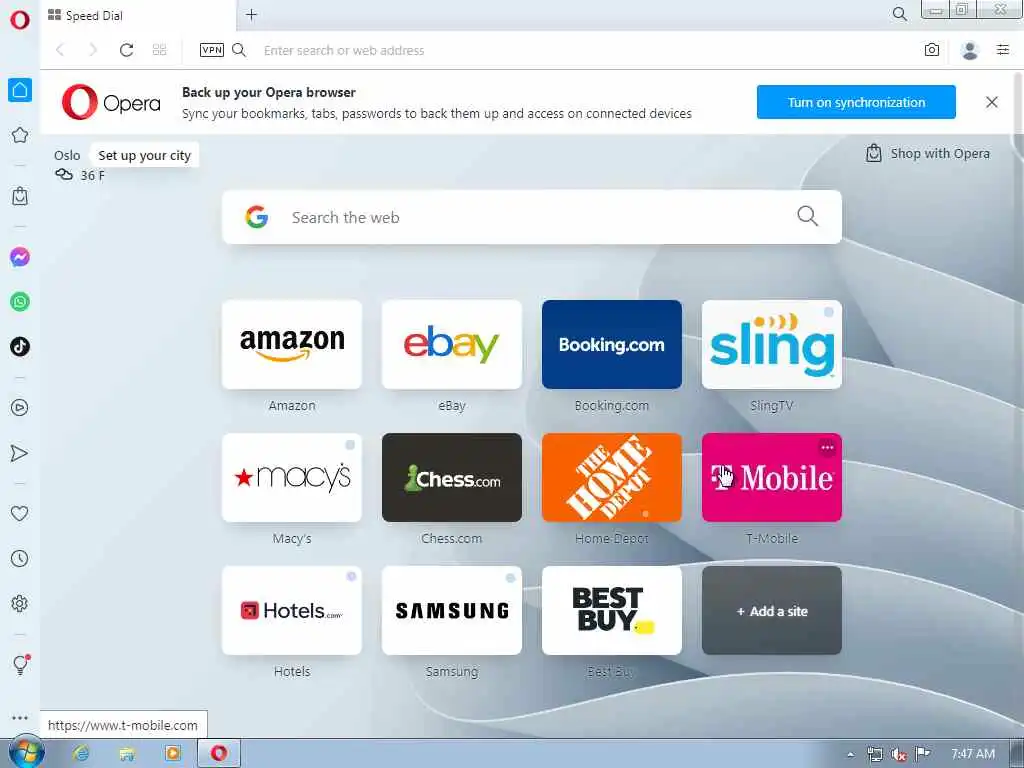Open the Home Depot tile
1024x768 pixels.
coord(612,477)
